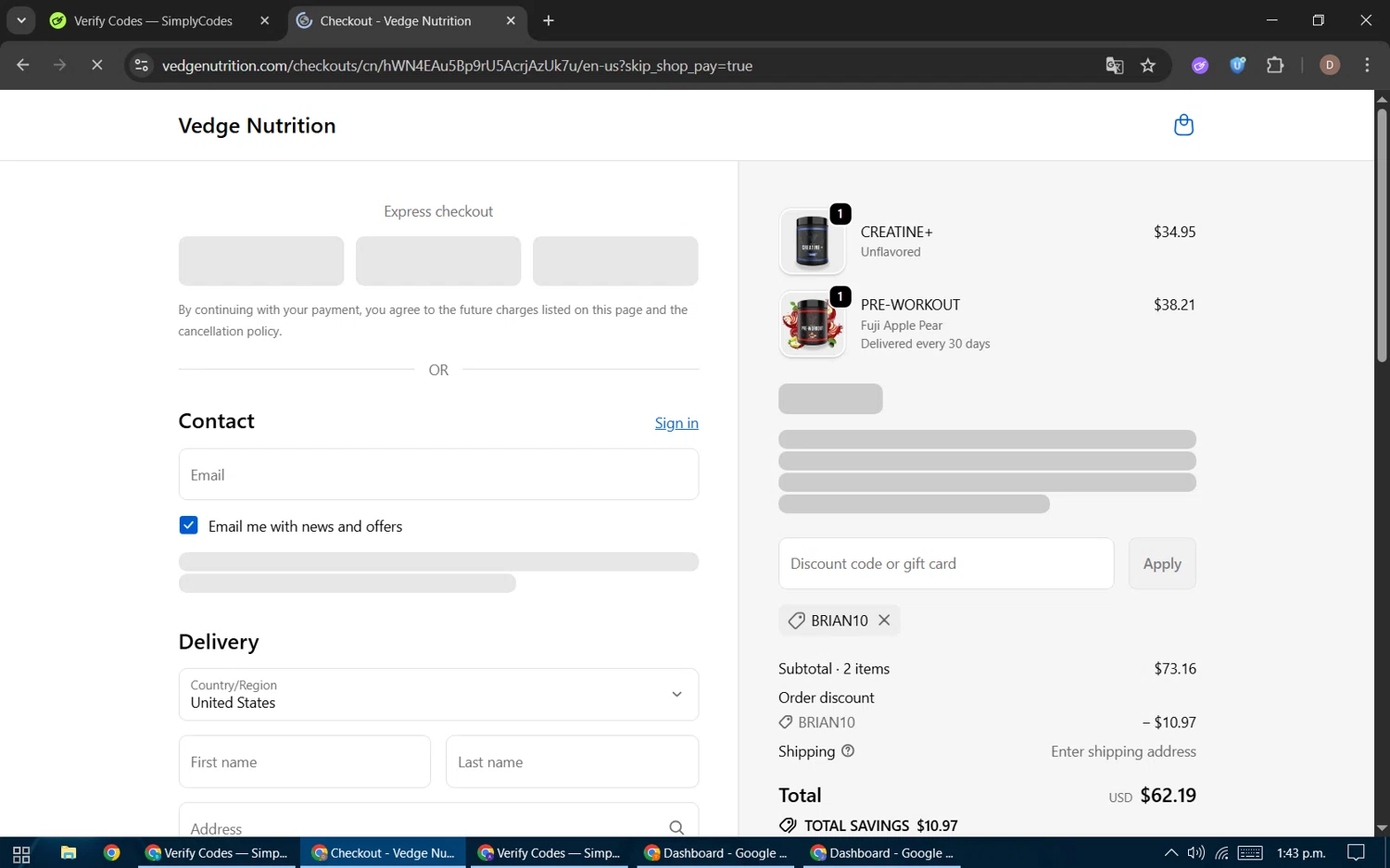Click the page vertical scrollbar thumb
Screen dimensions: 1390x868
pos(1382,235)
